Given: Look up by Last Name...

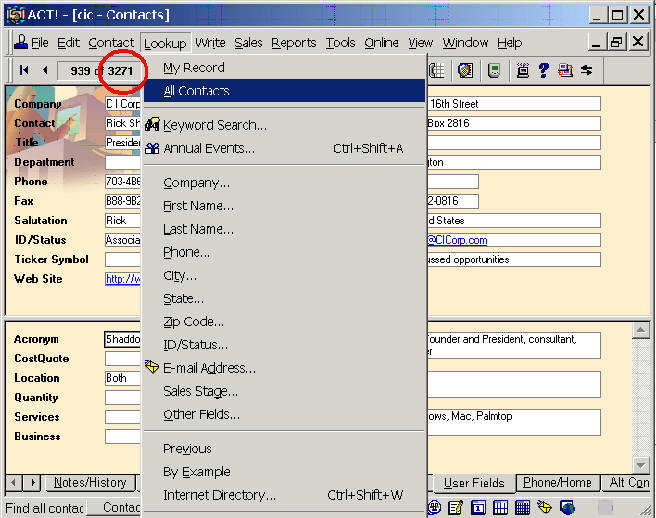Looking at the screenshot, I should [284, 229].
